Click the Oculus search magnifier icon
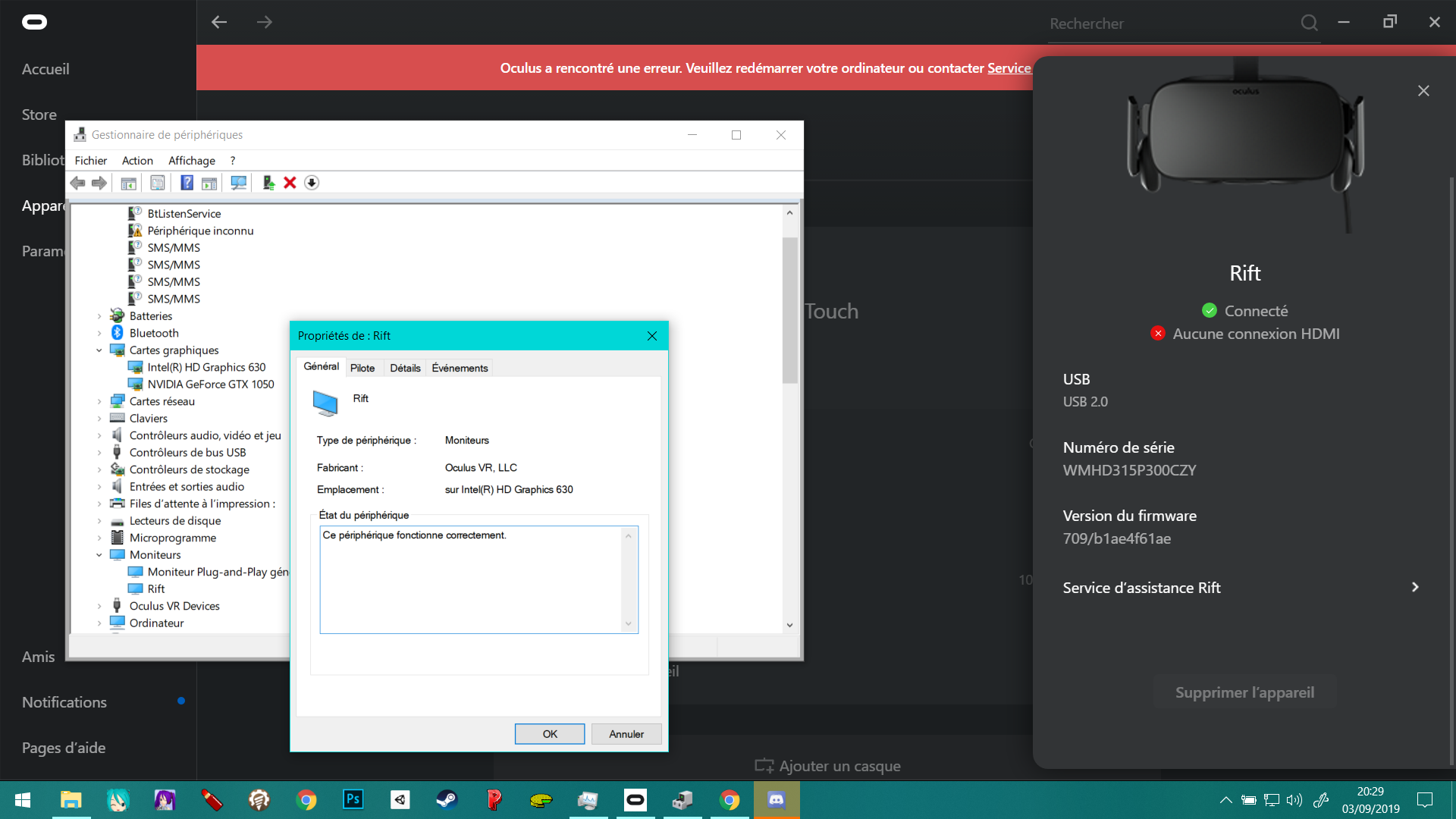The height and width of the screenshot is (819, 1456). tap(1309, 23)
